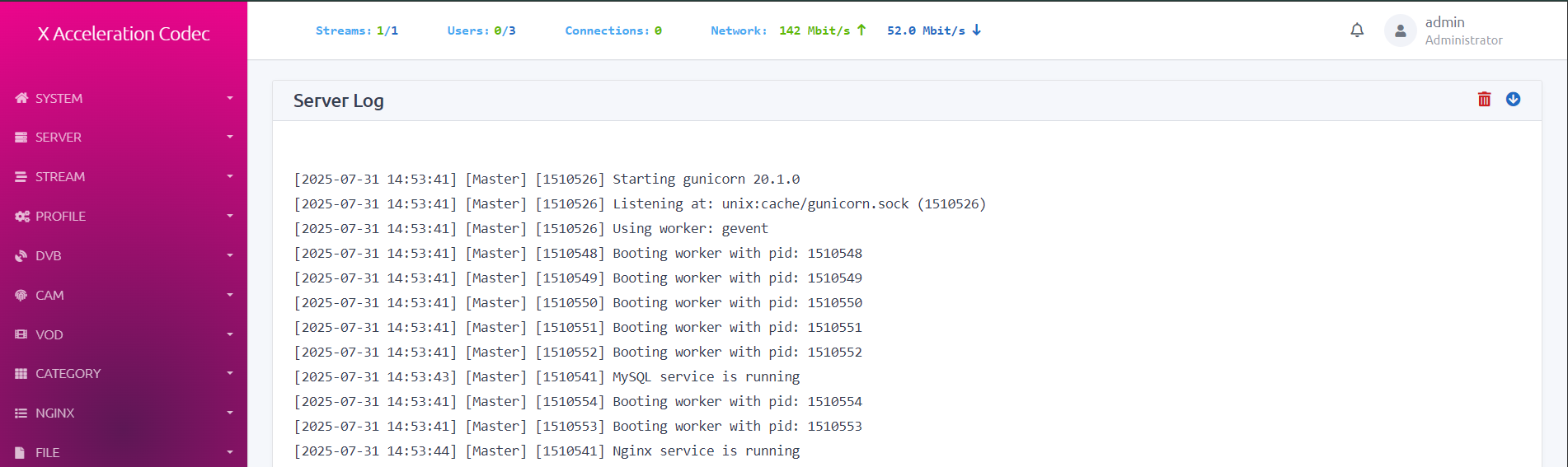Viewport: 1568px width, 467px height.
Task: Click the admin username text
Action: tap(1445, 22)
